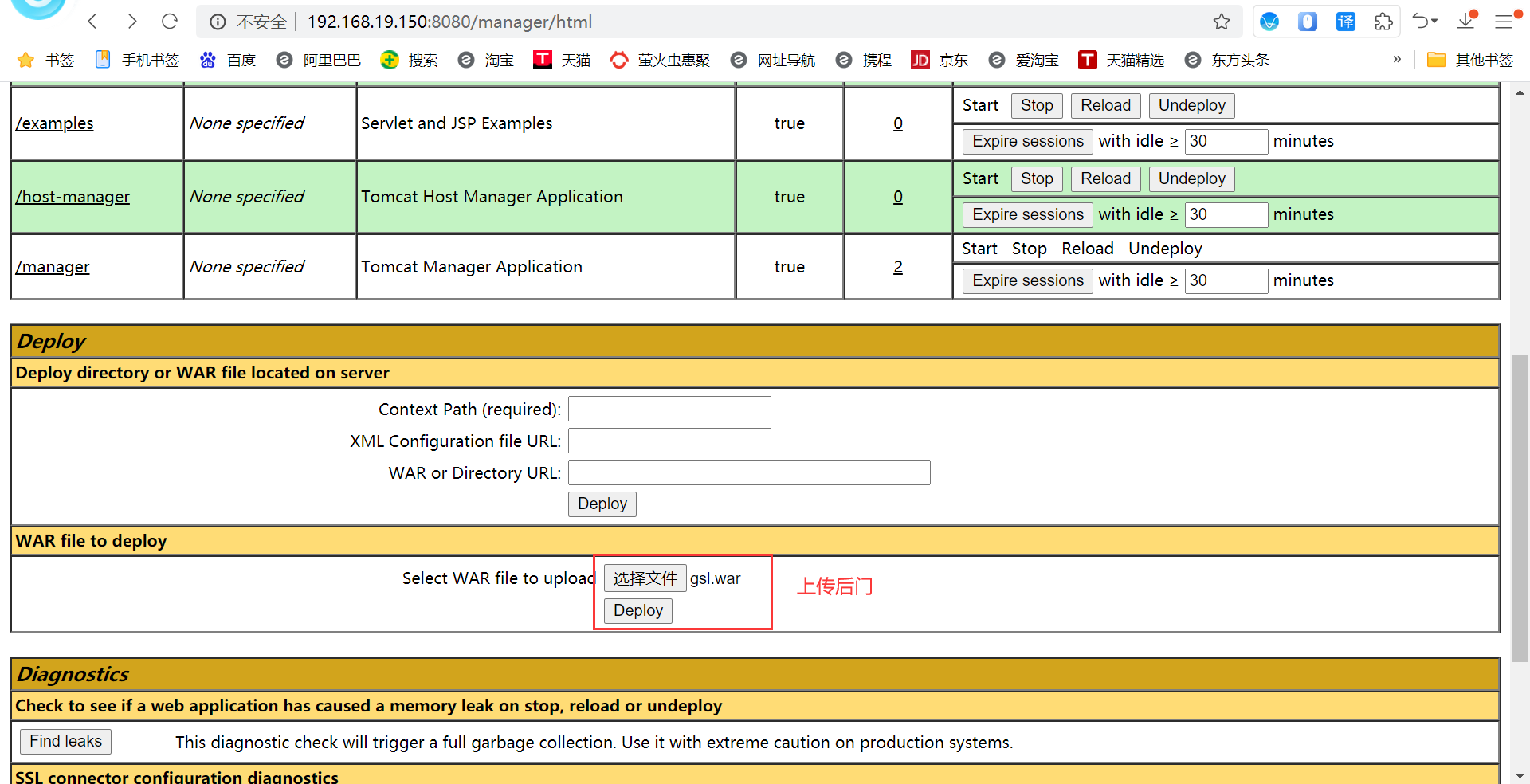This screenshot has width=1530, height=784.
Task: Stop the /host-manager application
Action: 1036,178
